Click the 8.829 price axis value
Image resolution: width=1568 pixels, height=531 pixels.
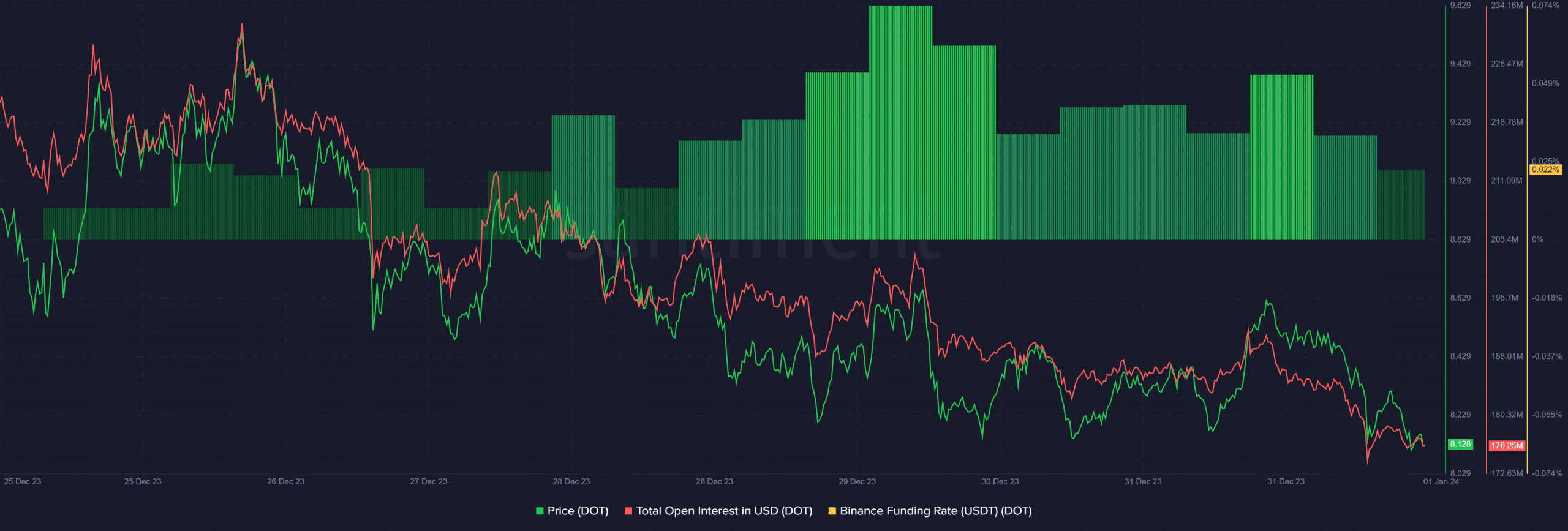[x=1460, y=239]
